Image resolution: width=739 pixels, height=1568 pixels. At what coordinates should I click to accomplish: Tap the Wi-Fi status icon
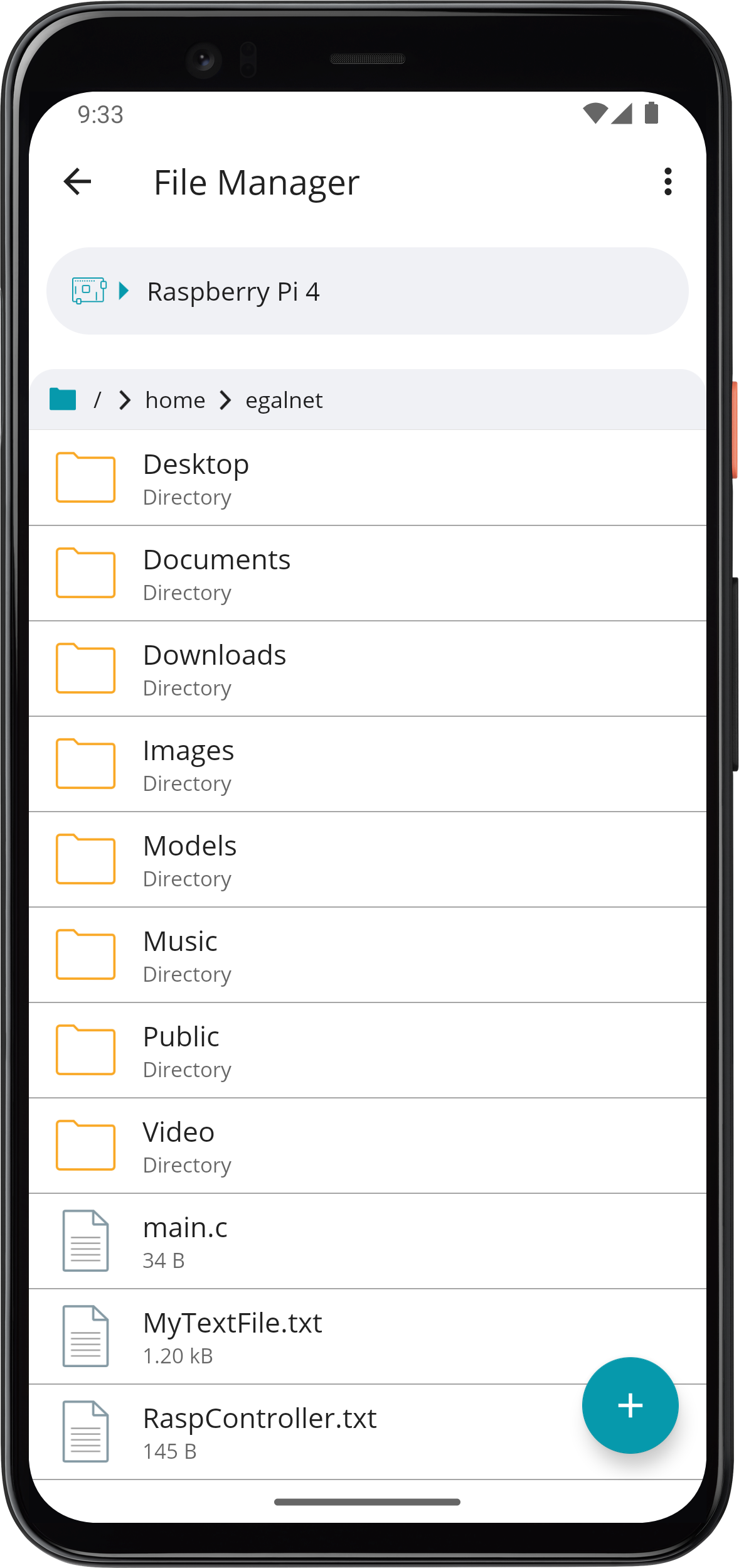595,114
